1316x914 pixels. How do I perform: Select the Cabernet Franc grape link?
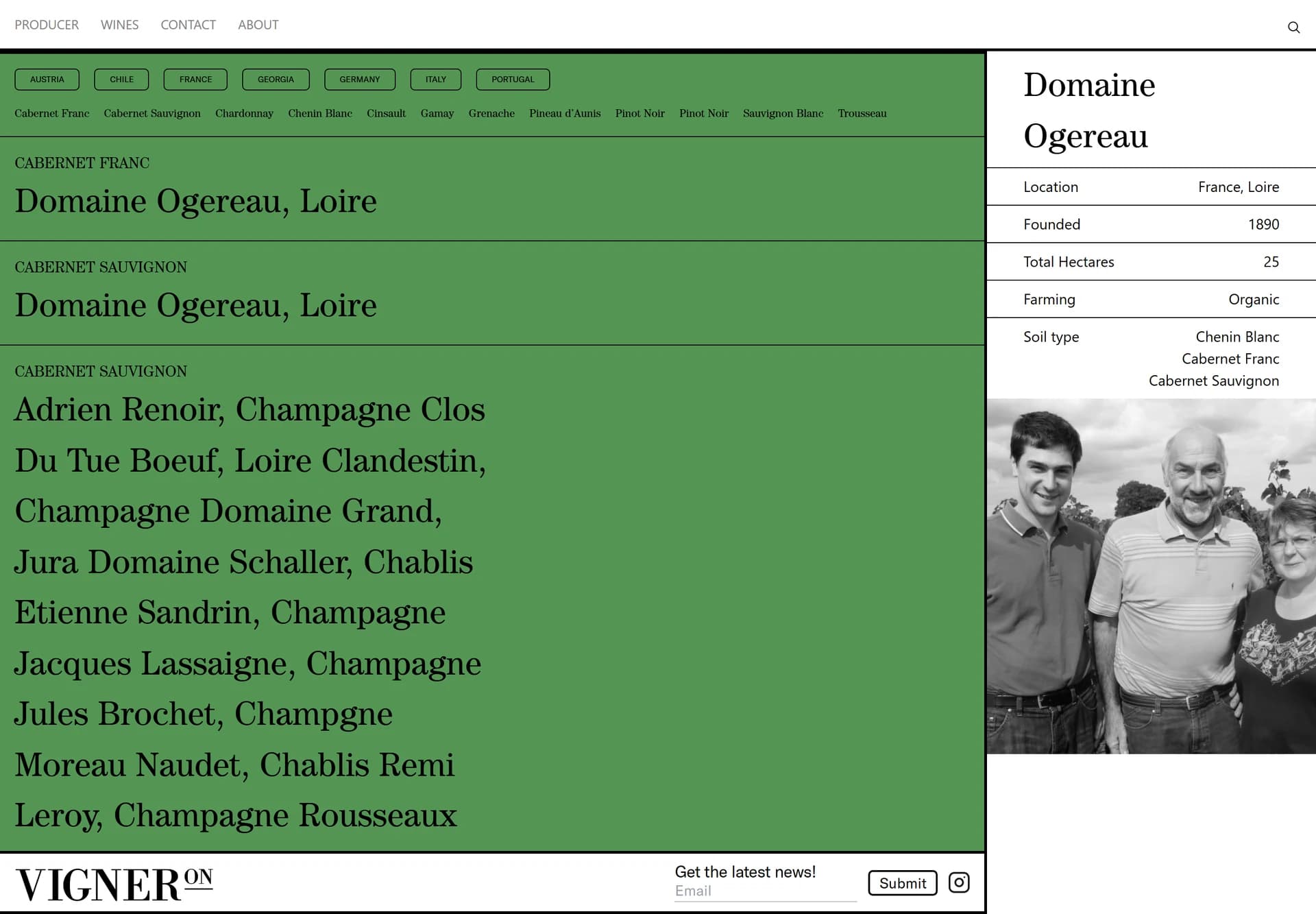click(x=52, y=113)
